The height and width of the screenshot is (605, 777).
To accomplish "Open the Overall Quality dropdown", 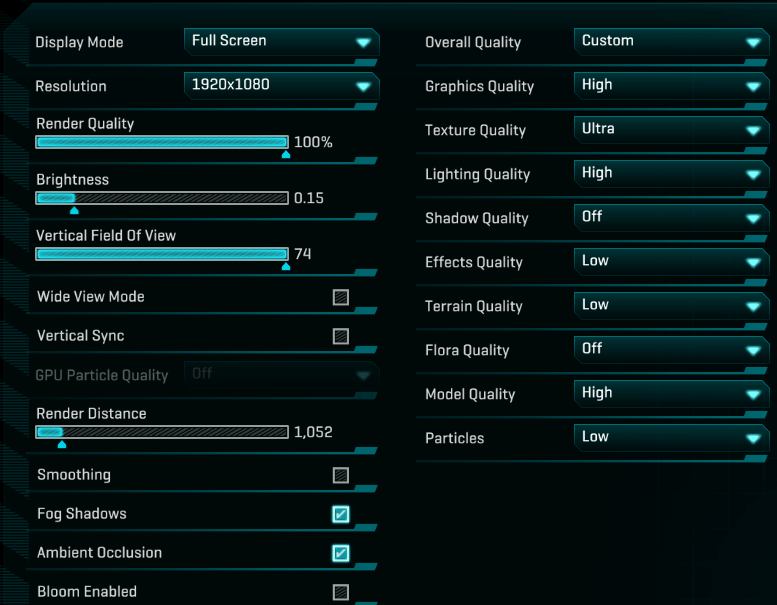I will (671, 42).
